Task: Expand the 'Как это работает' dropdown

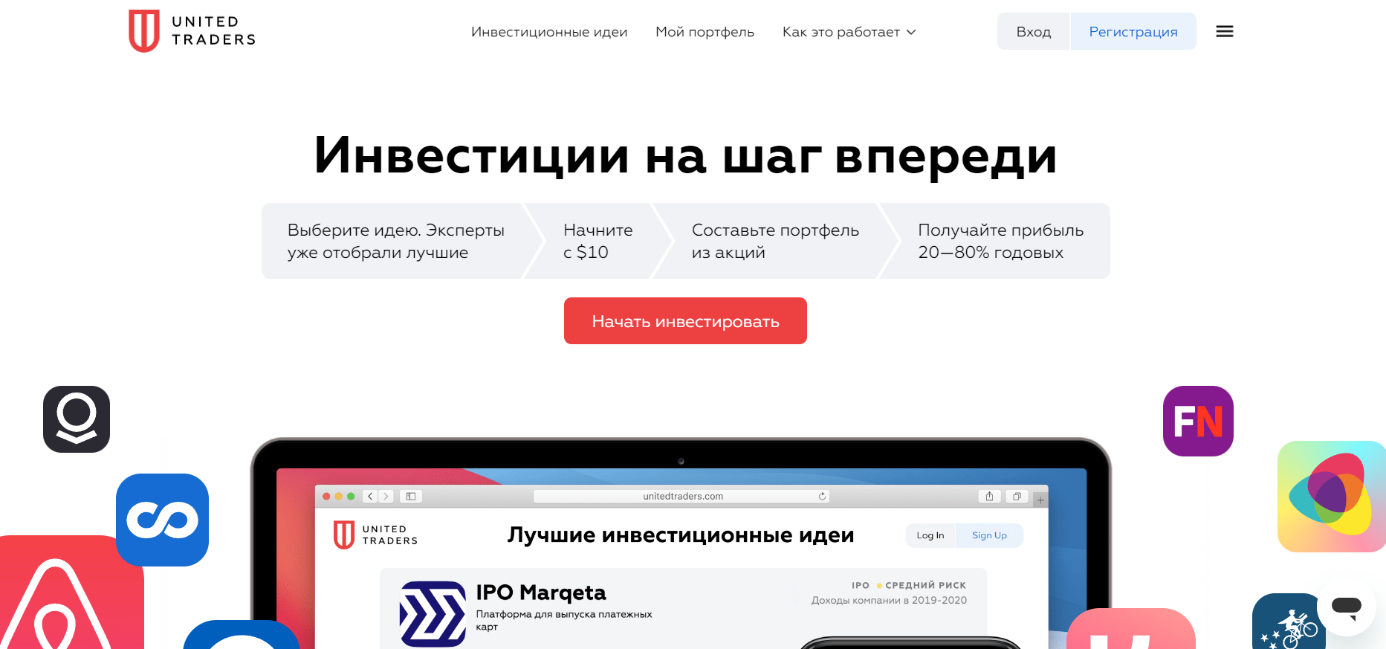Action: pos(849,31)
